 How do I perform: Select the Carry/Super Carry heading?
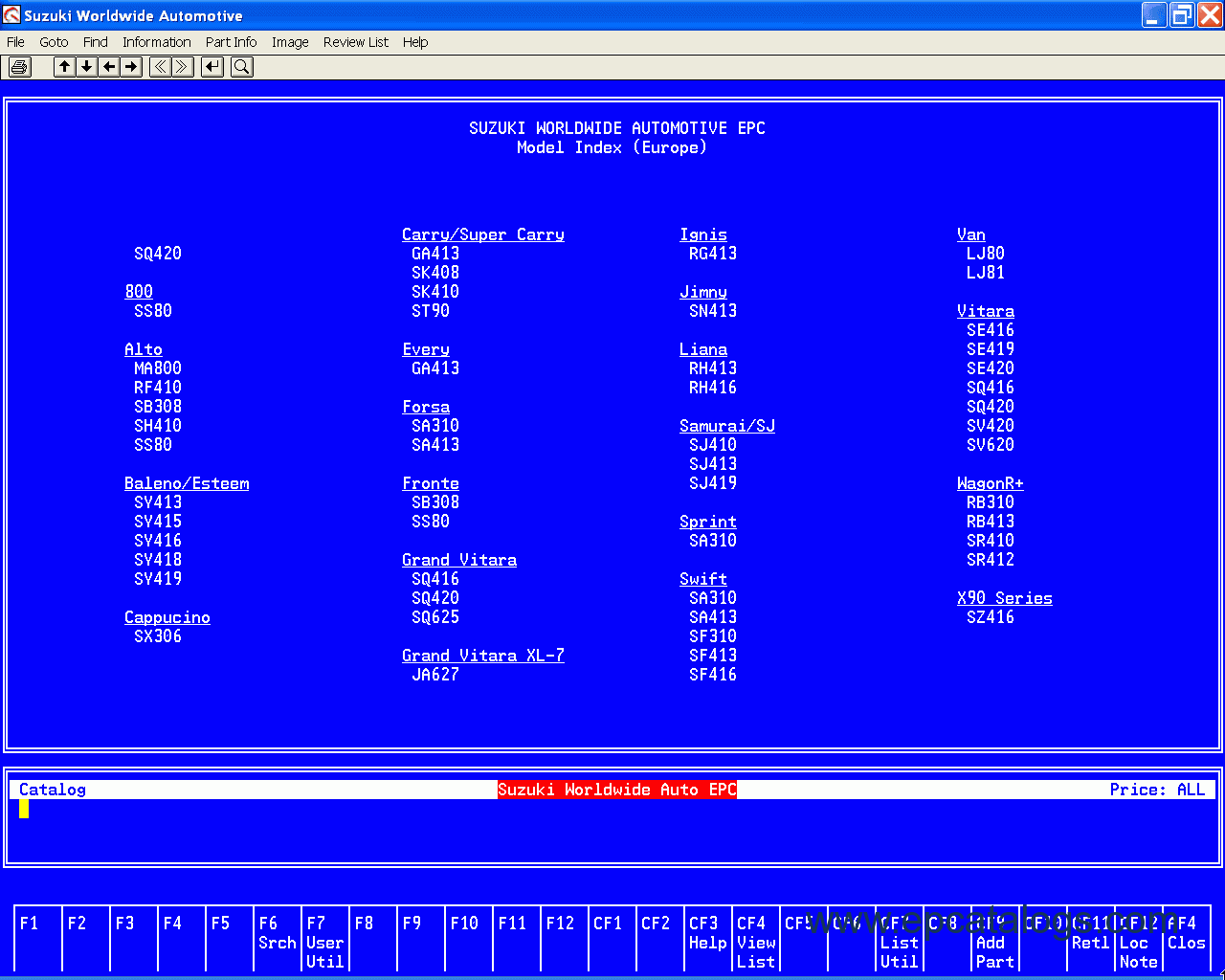[483, 234]
